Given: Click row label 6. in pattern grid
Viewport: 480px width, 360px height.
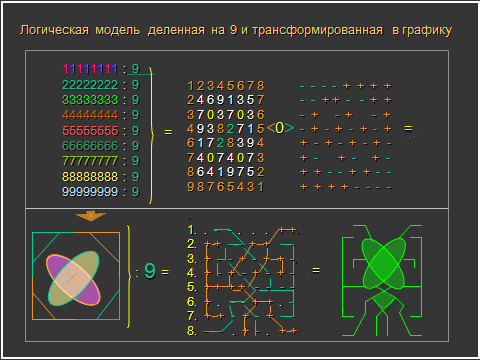Looking at the screenshot, I should click(192, 302).
